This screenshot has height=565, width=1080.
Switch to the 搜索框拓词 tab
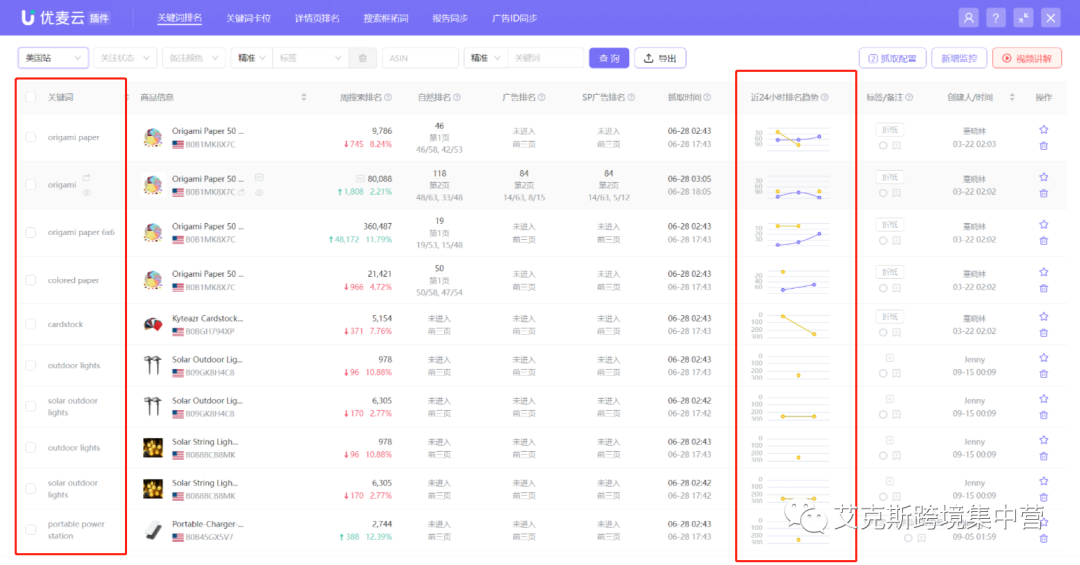coord(386,18)
